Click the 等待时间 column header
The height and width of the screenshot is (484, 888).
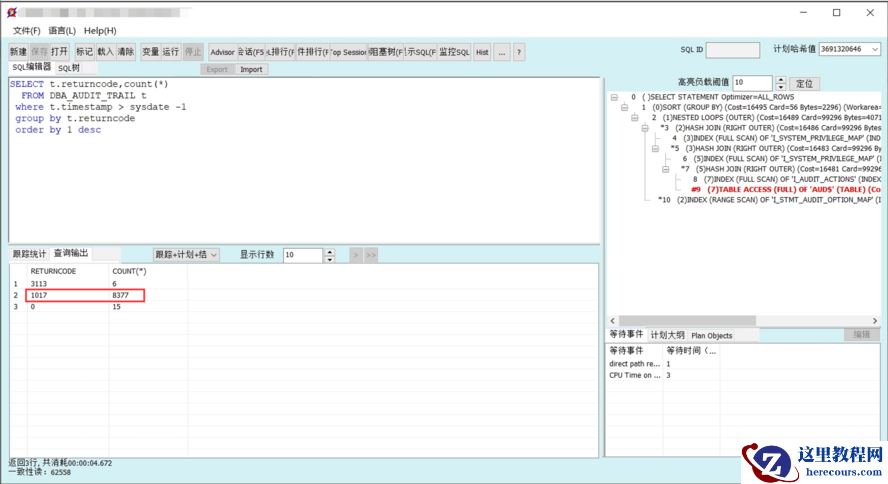691,350
